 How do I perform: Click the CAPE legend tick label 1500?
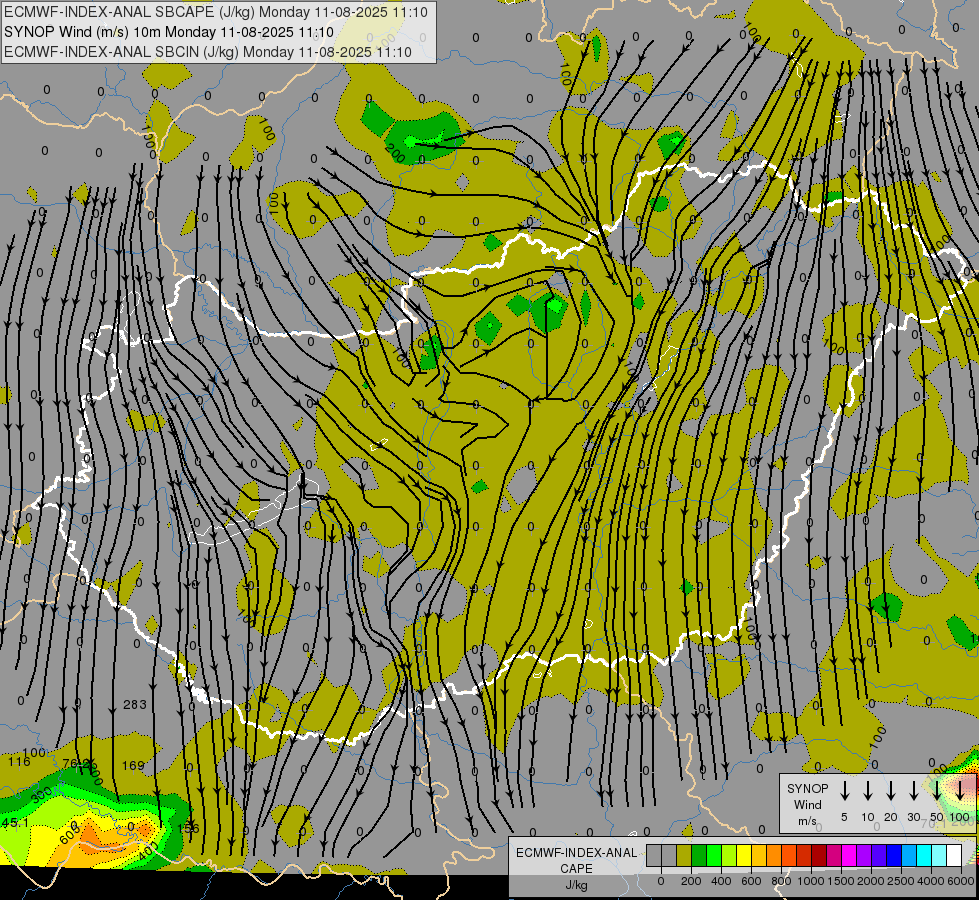tap(840, 881)
